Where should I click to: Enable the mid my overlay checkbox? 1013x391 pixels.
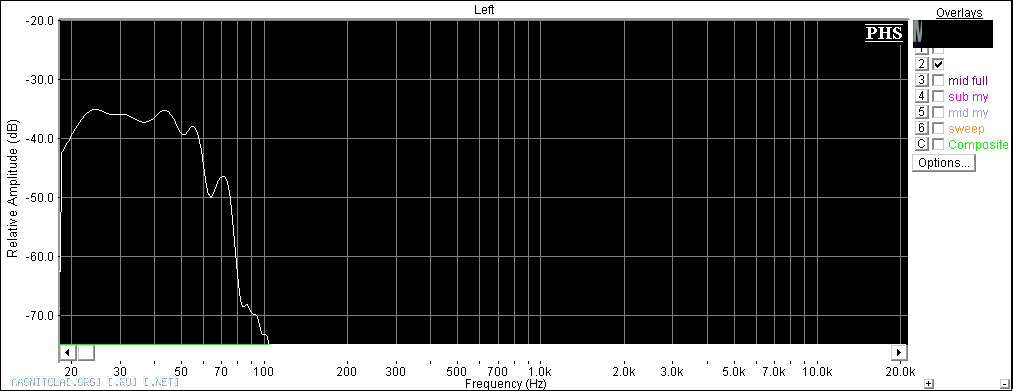(x=938, y=112)
